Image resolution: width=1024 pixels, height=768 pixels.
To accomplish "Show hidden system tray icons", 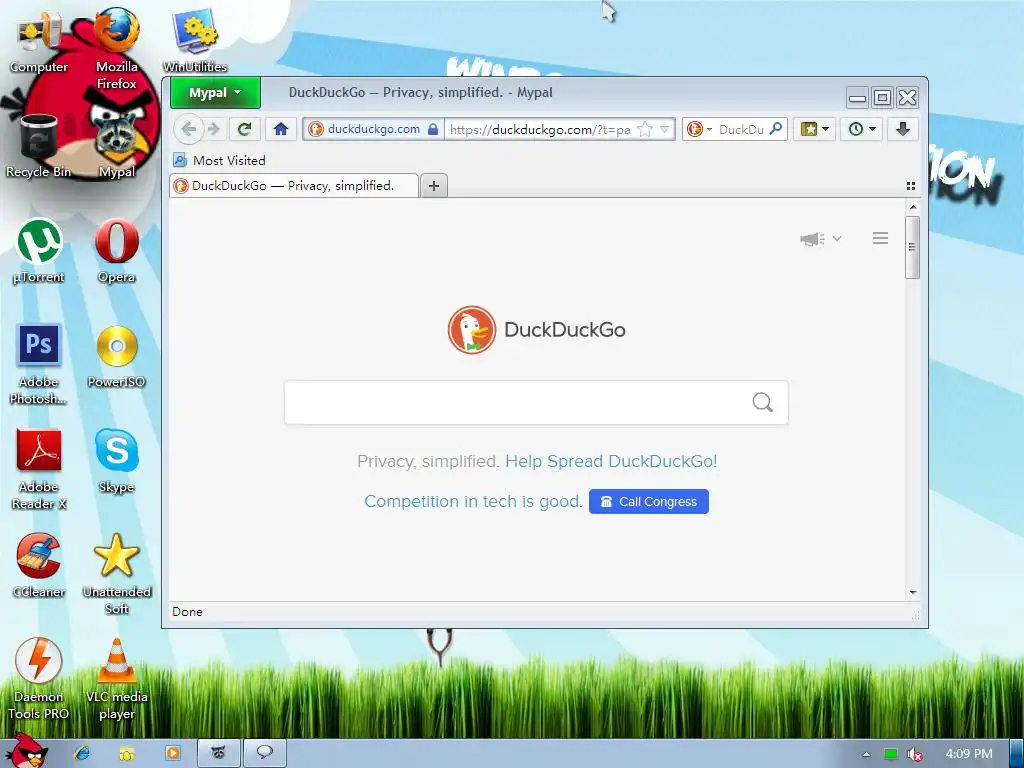I will [x=866, y=754].
